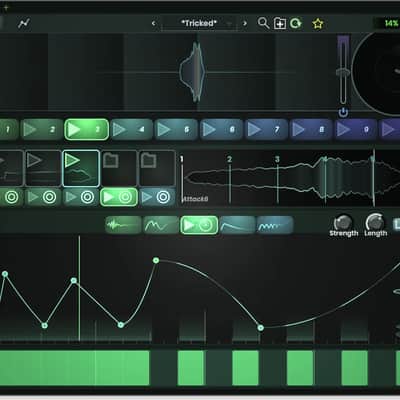The width and height of the screenshot is (400, 400).
Task: Trigger scene pad 5
Action: [176, 129]
